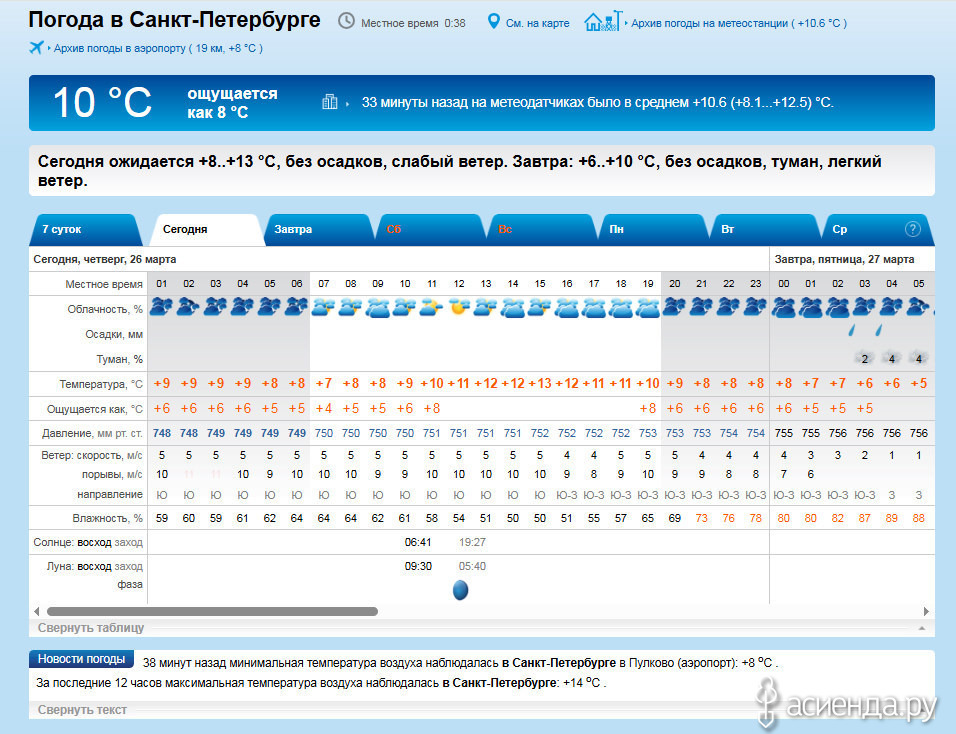Click the moon phase icon

pyautogui.click(x=460, y=590)
